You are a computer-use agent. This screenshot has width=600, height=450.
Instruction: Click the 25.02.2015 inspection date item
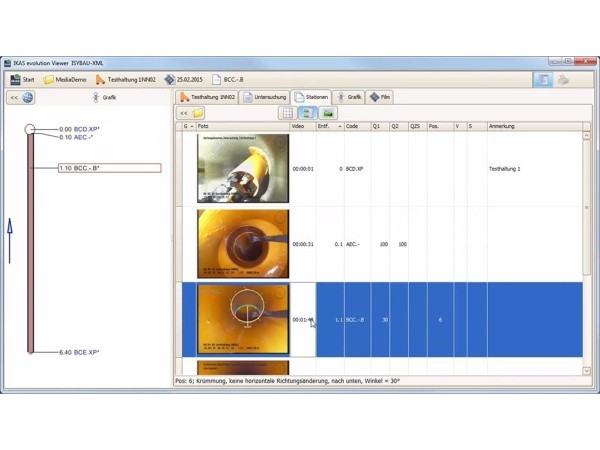(x=183, y=79)
